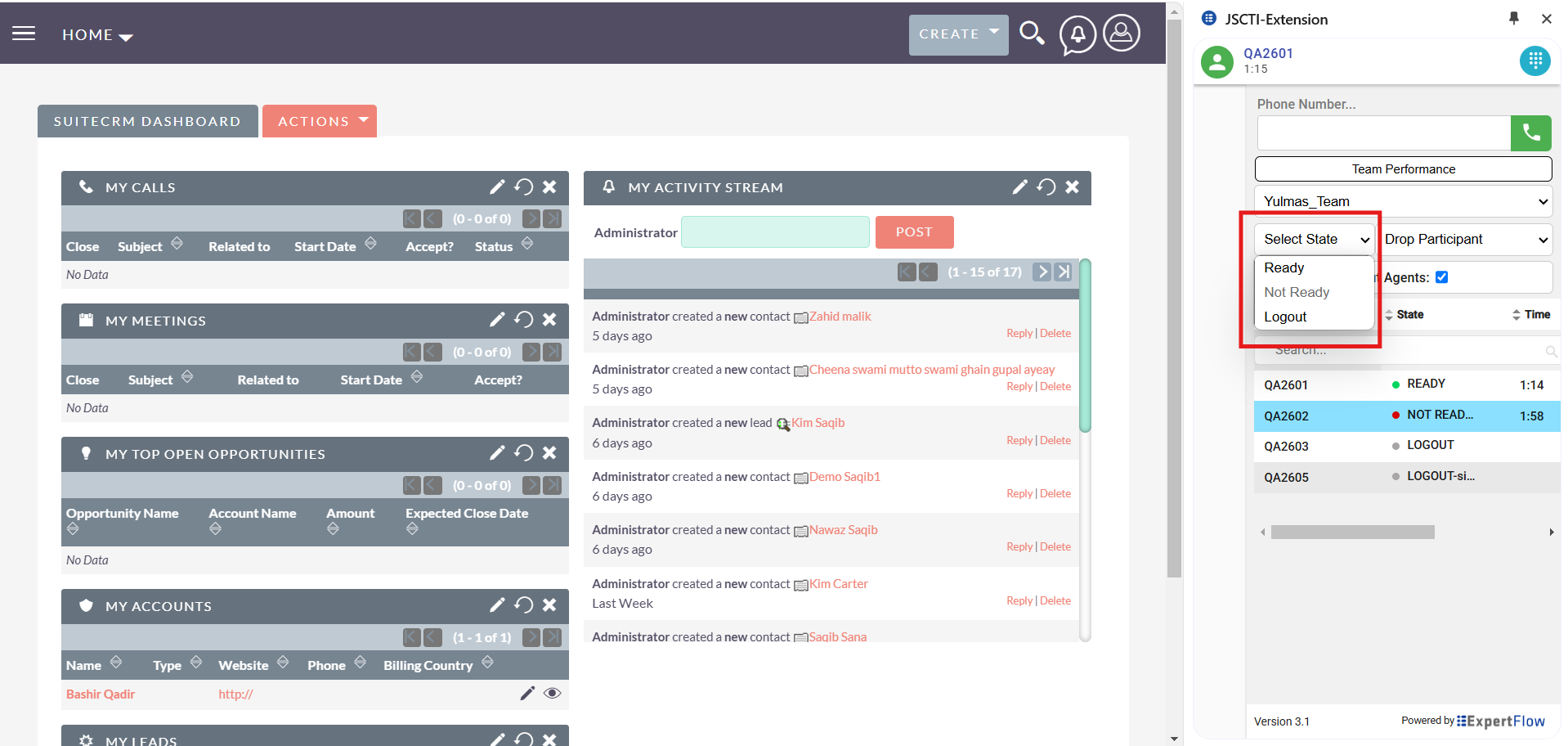Edit the My Calls dashlet
This screenshot has width=1568, height=746.
[497, 187]
